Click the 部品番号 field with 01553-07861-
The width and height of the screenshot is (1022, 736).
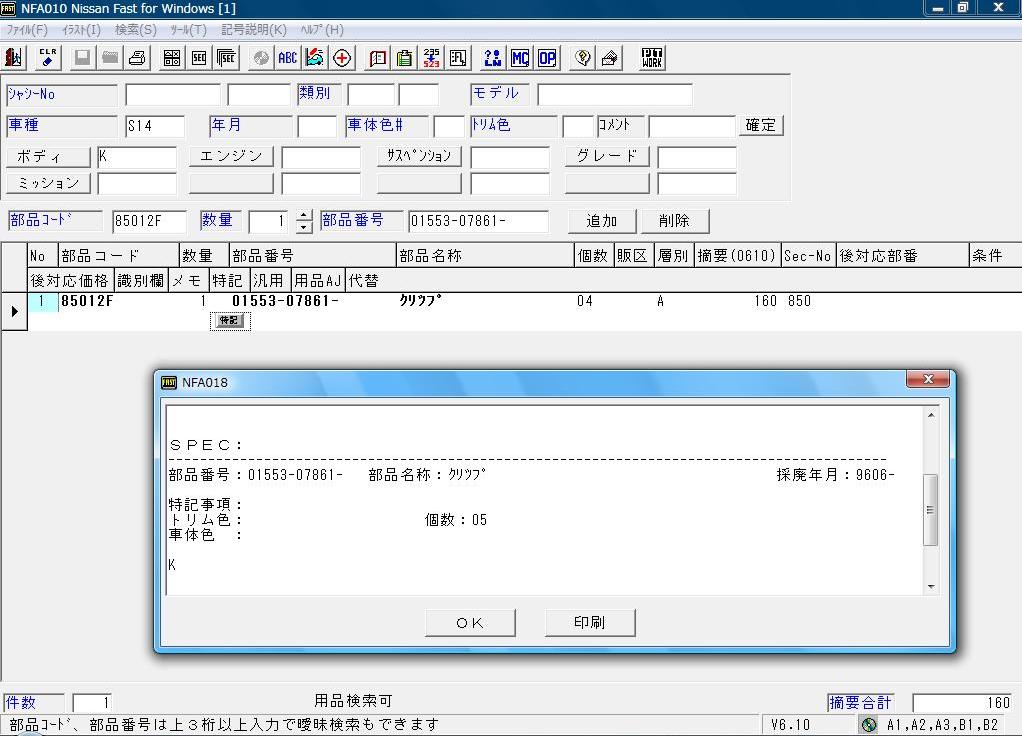point(478,222)
